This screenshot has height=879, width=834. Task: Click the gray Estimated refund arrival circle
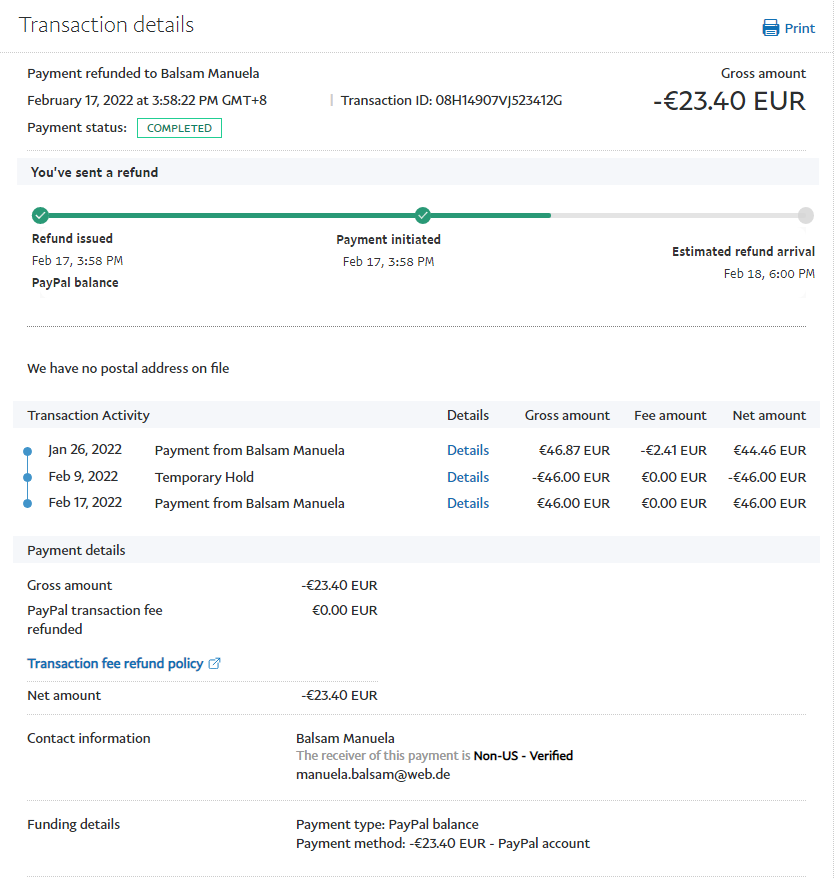pyautogui.click(x=806, y=215)
